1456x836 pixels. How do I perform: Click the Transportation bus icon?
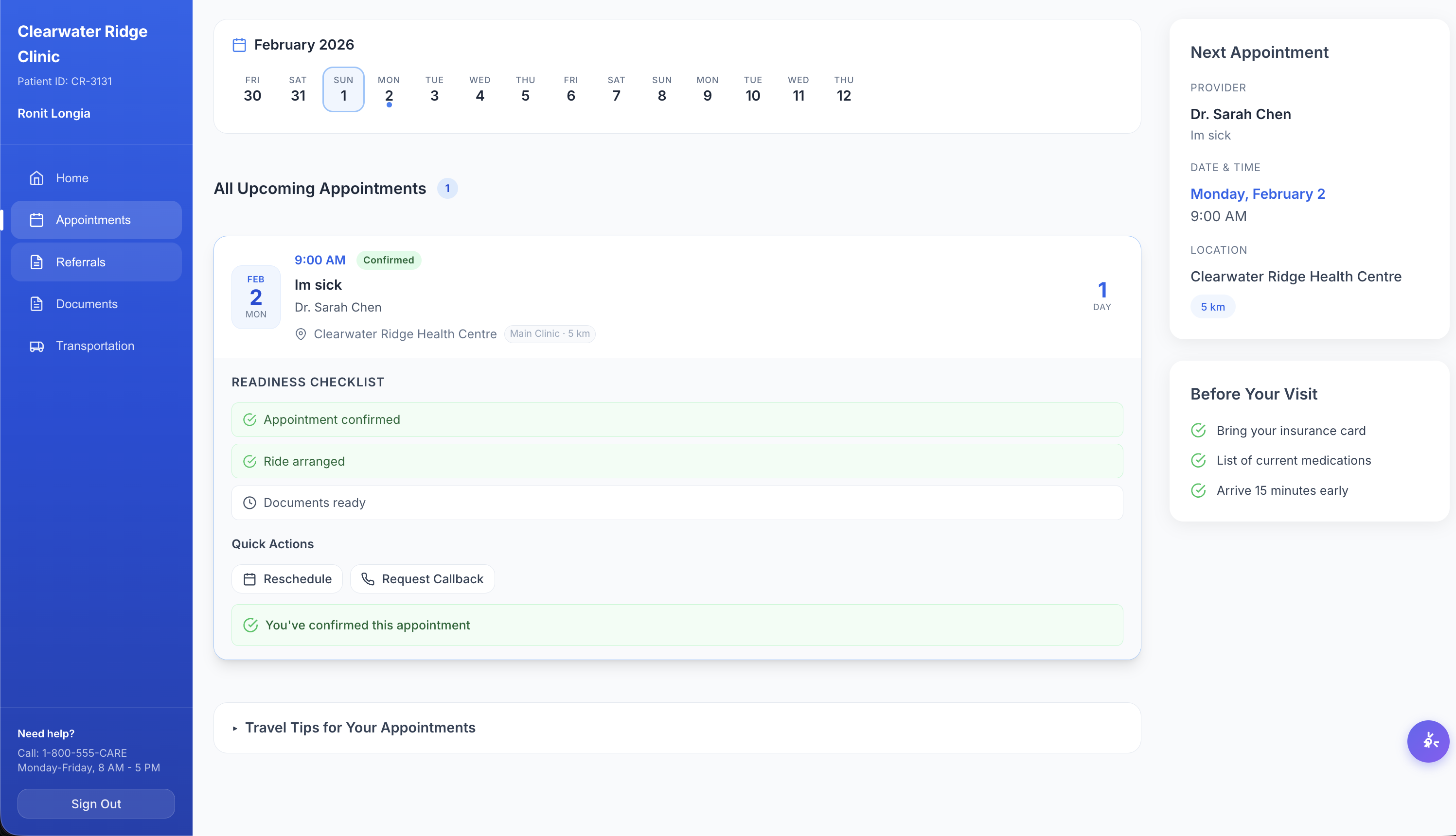tap(36, 346)
